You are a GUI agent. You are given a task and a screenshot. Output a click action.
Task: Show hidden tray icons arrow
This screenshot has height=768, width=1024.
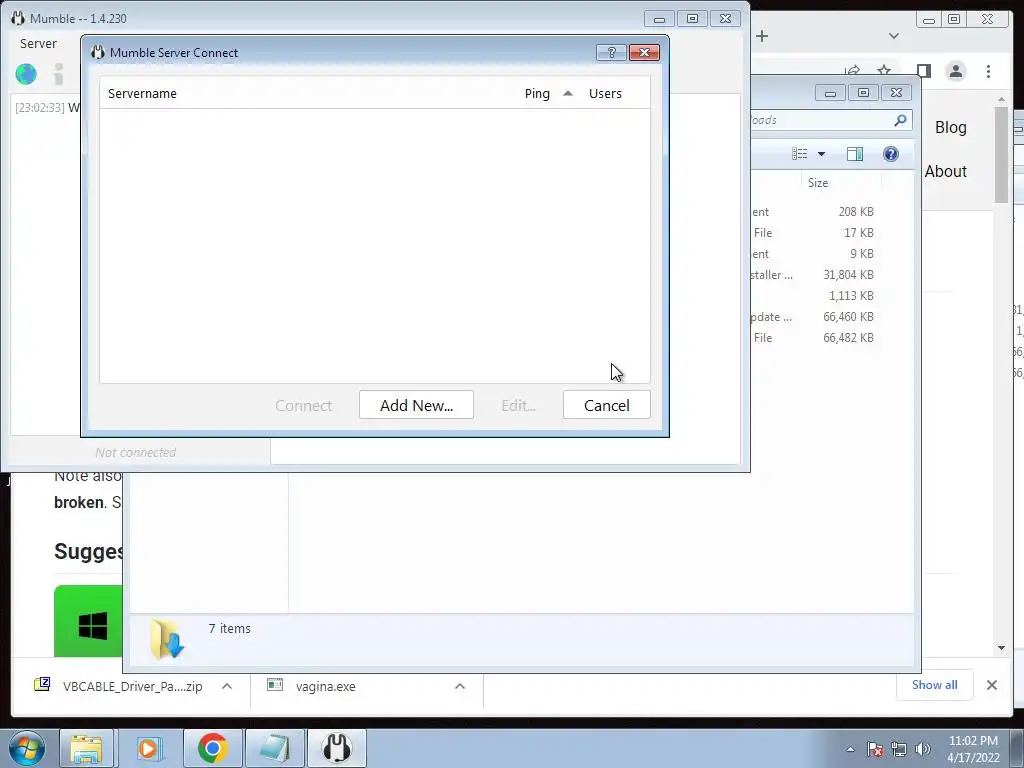[x=850, y=749]
